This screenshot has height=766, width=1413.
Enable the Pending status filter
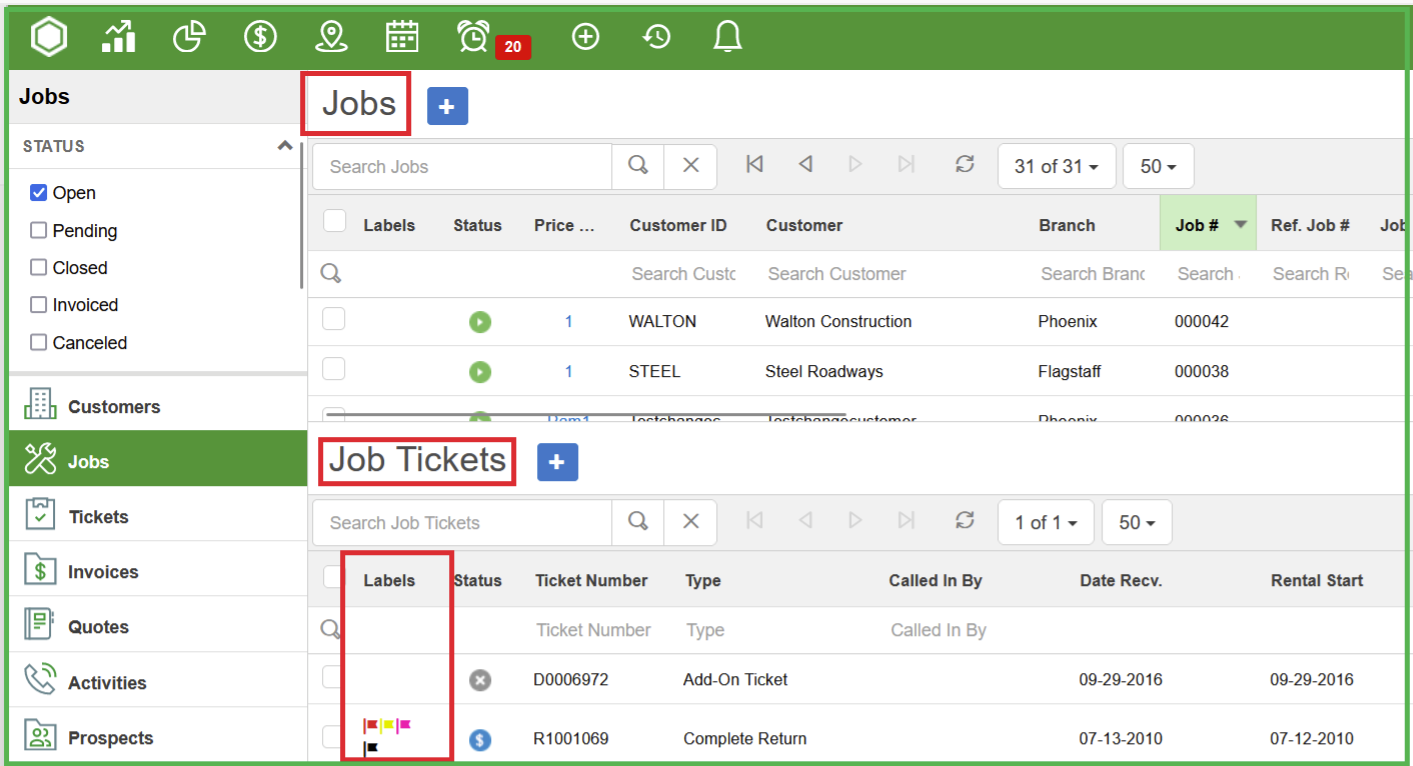(39, 231)
